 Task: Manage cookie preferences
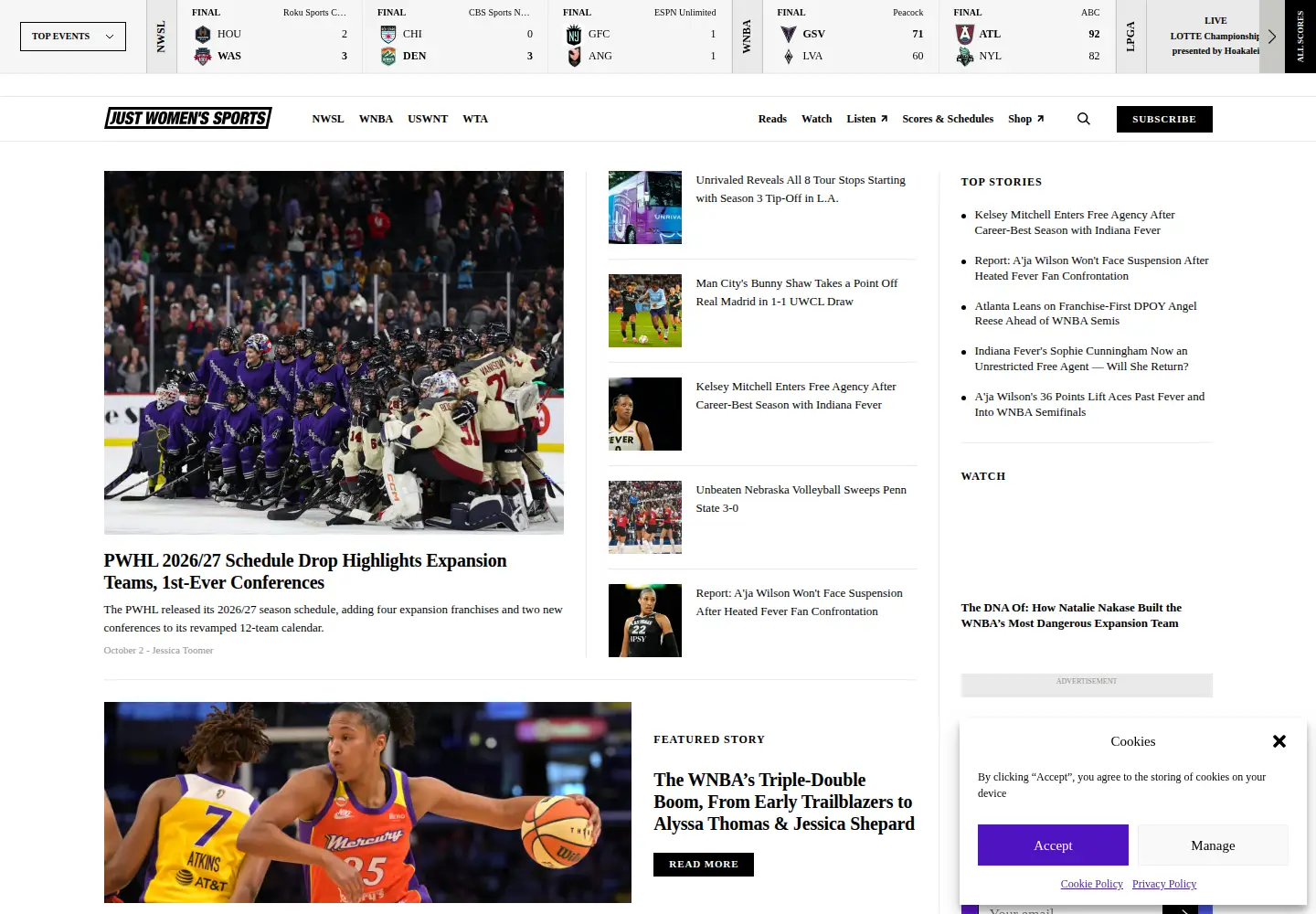click(1213, 845)
